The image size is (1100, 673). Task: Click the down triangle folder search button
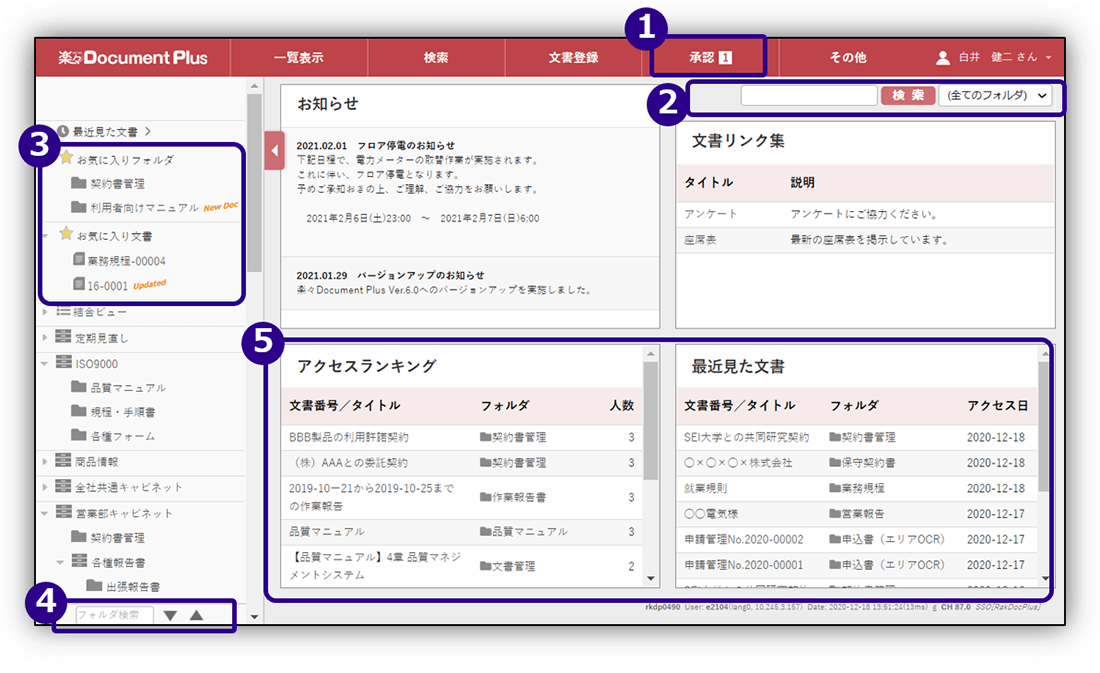point(170,615)
